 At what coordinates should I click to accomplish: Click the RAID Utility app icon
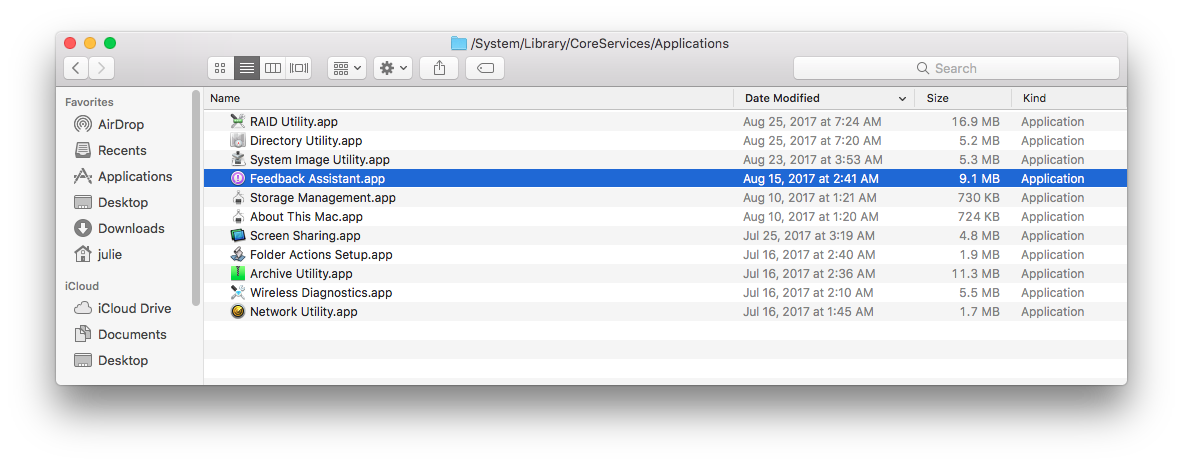point(238,122)
